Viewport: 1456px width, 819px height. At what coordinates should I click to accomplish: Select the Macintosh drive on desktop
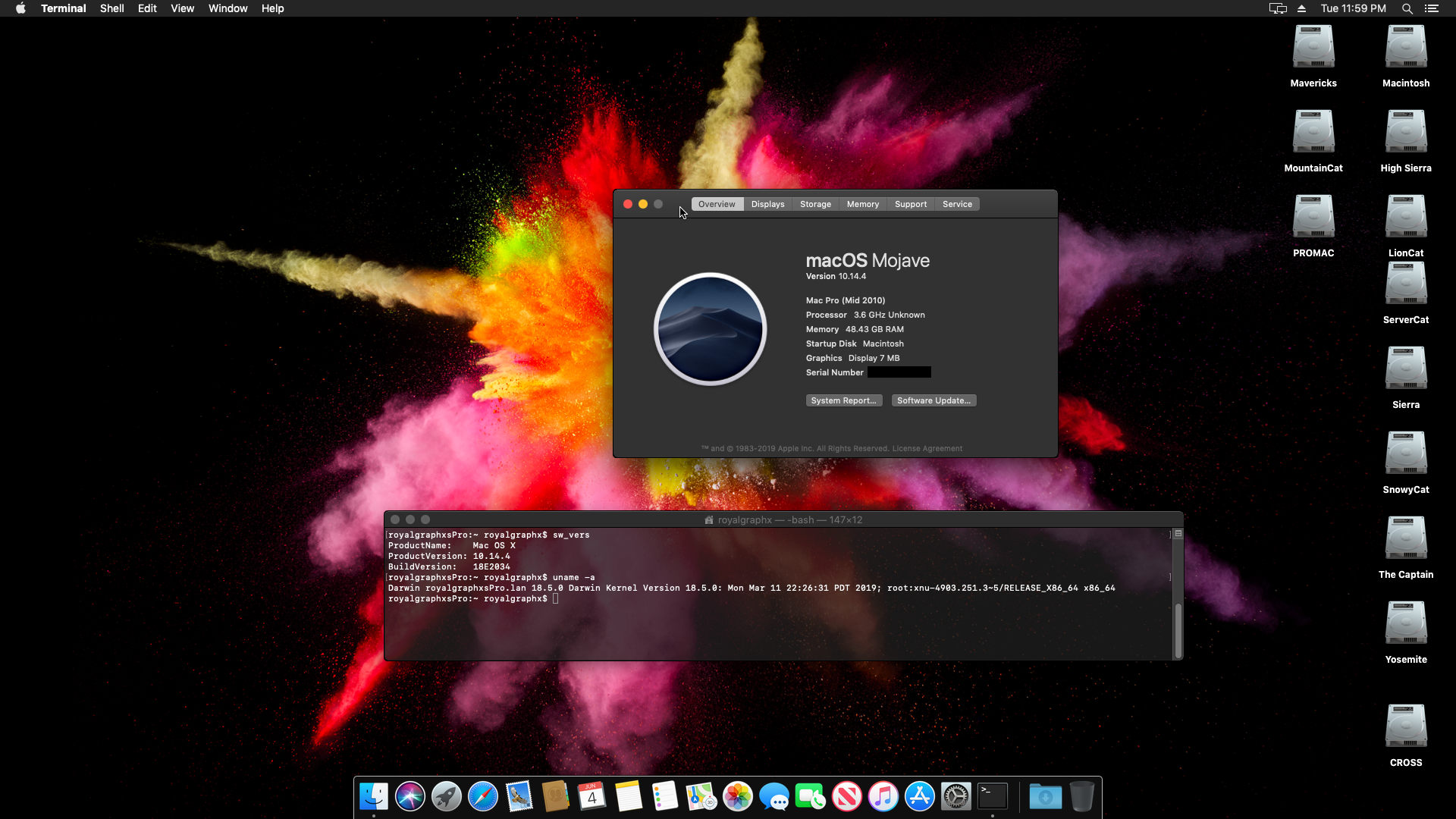click(x=1406, y=47)
